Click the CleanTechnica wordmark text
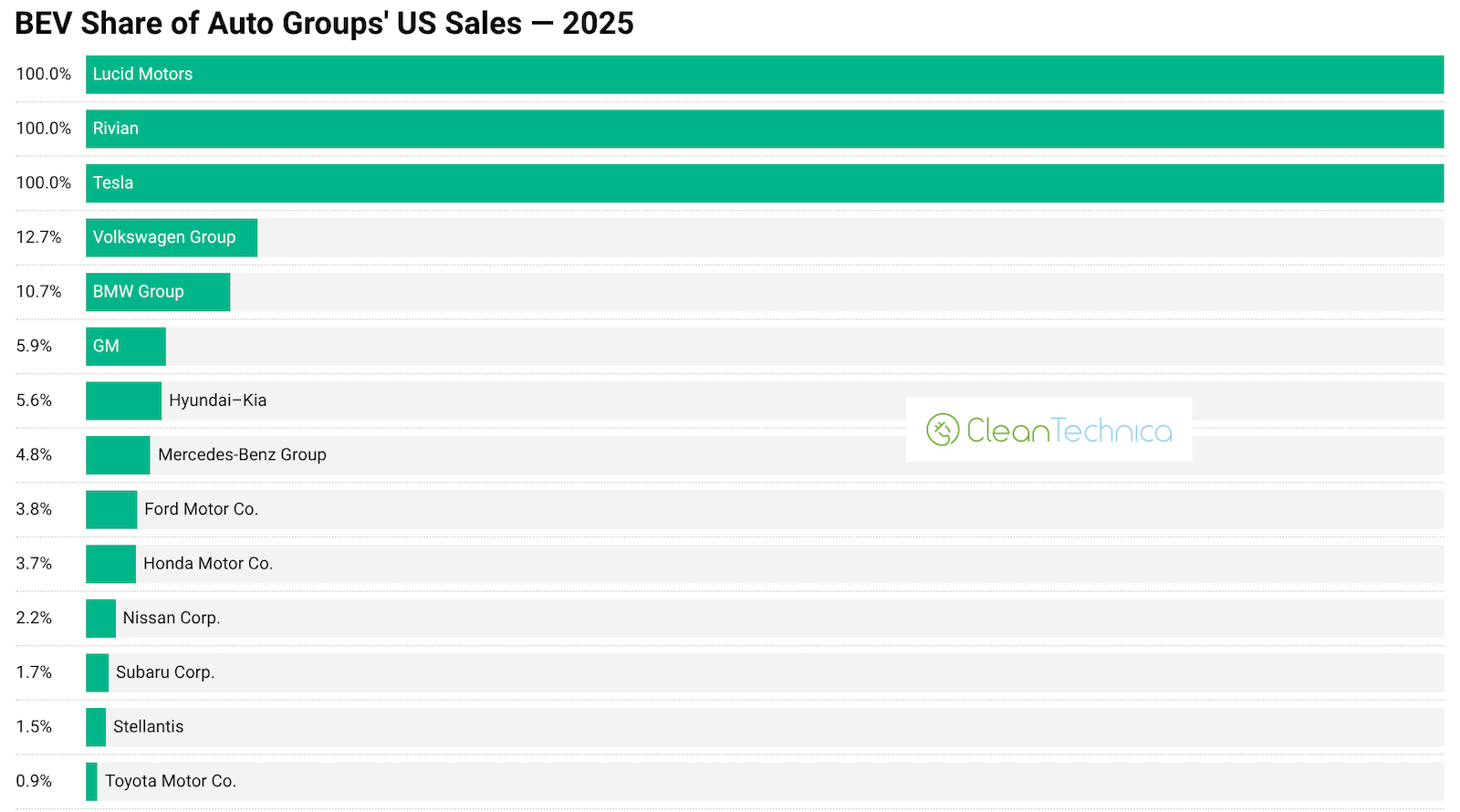Viewport: 1460px width, 812px height. 1069,431
